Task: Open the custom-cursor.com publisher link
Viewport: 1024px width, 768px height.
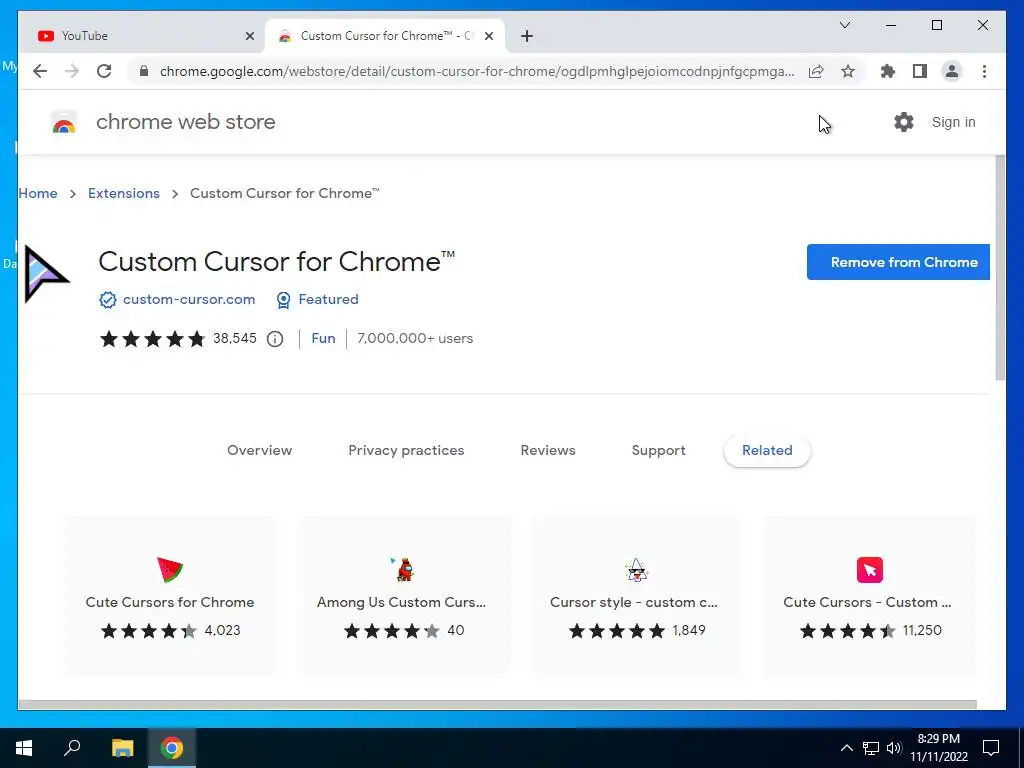Action: pyautogui.click(x=189, y=299)
